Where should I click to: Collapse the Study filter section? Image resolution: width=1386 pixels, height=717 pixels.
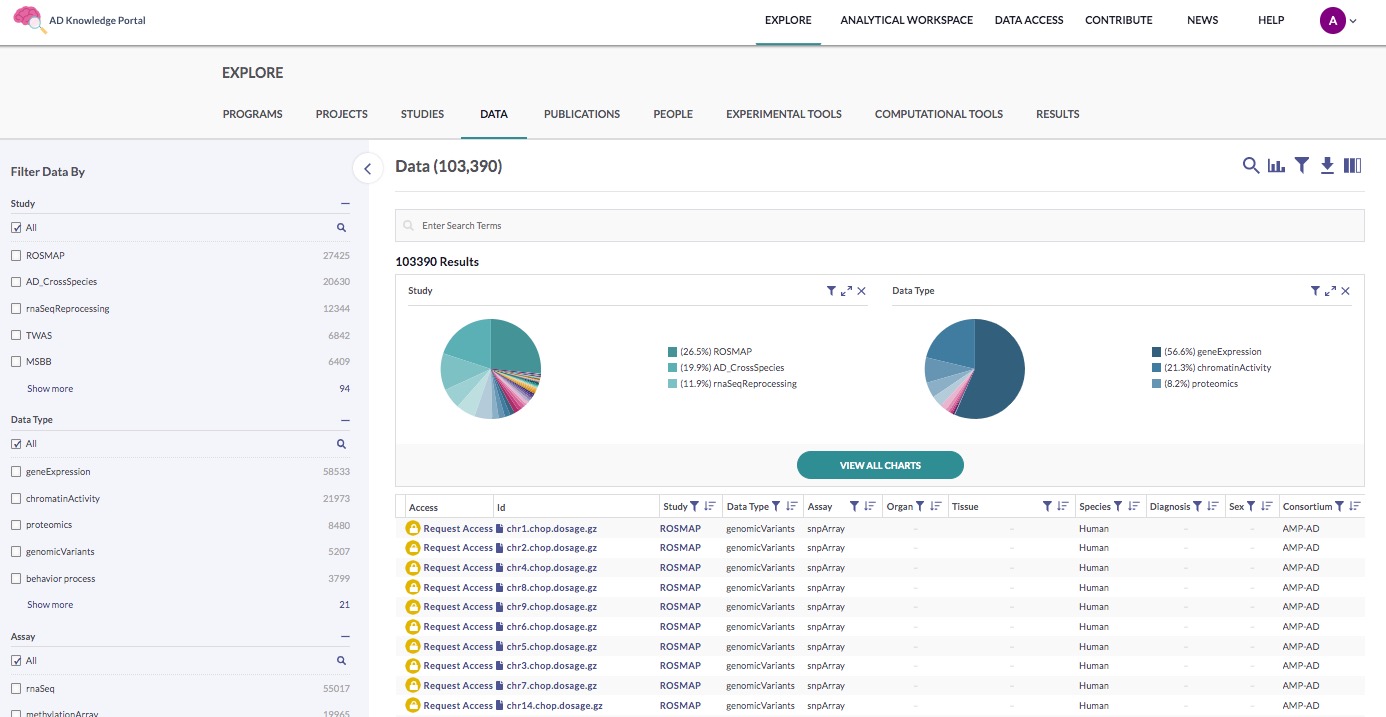click(x=345, y=204)
